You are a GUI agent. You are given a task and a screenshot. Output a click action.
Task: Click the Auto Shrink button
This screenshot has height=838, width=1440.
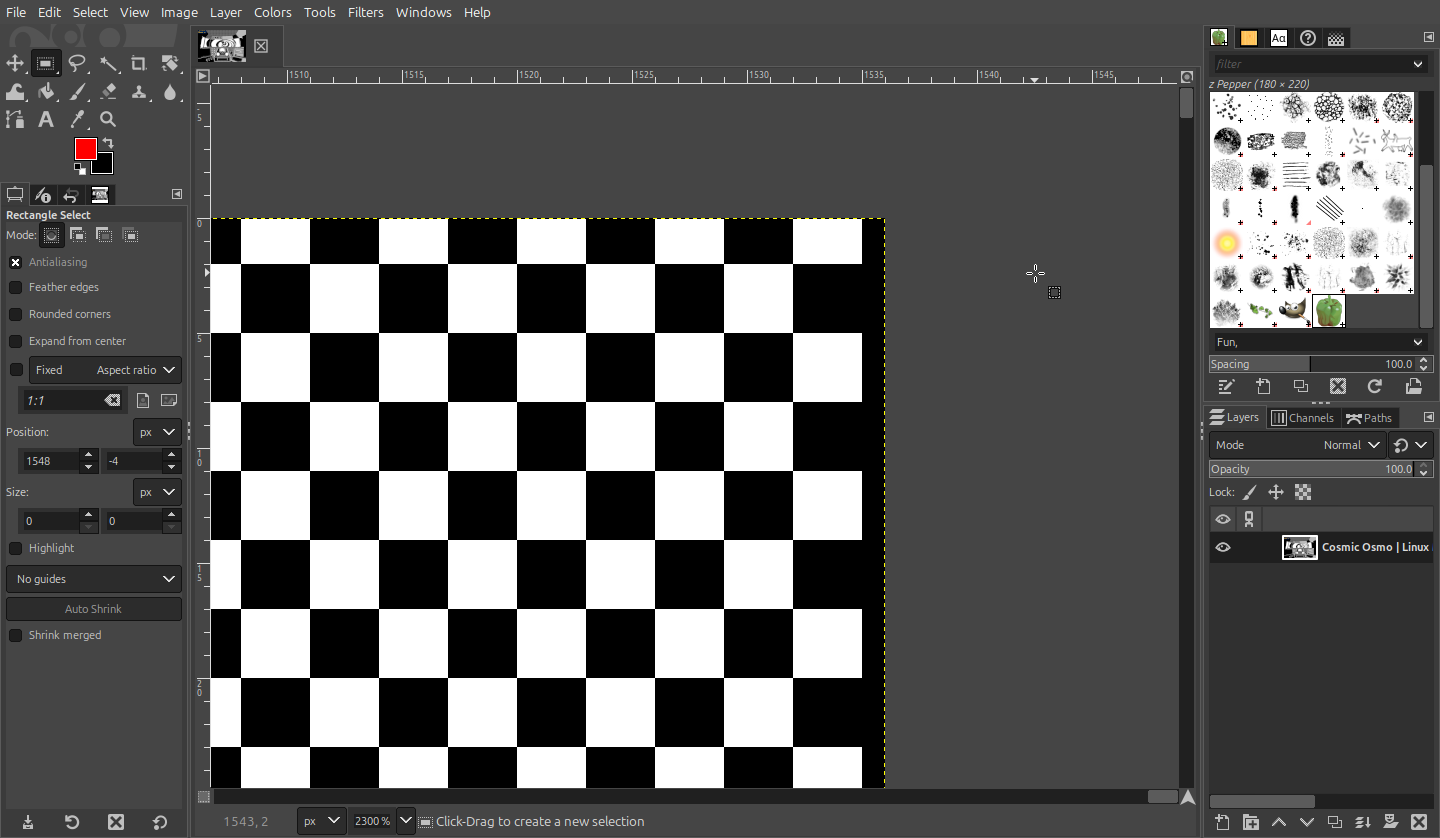94,609
